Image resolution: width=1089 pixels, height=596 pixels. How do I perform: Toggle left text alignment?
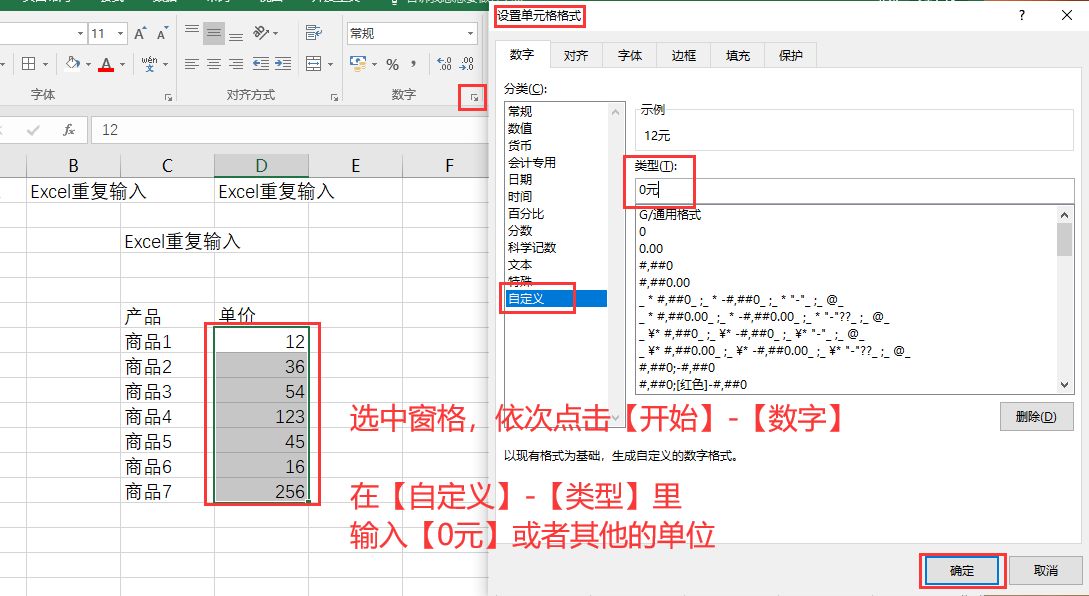[x=192, y=63]
